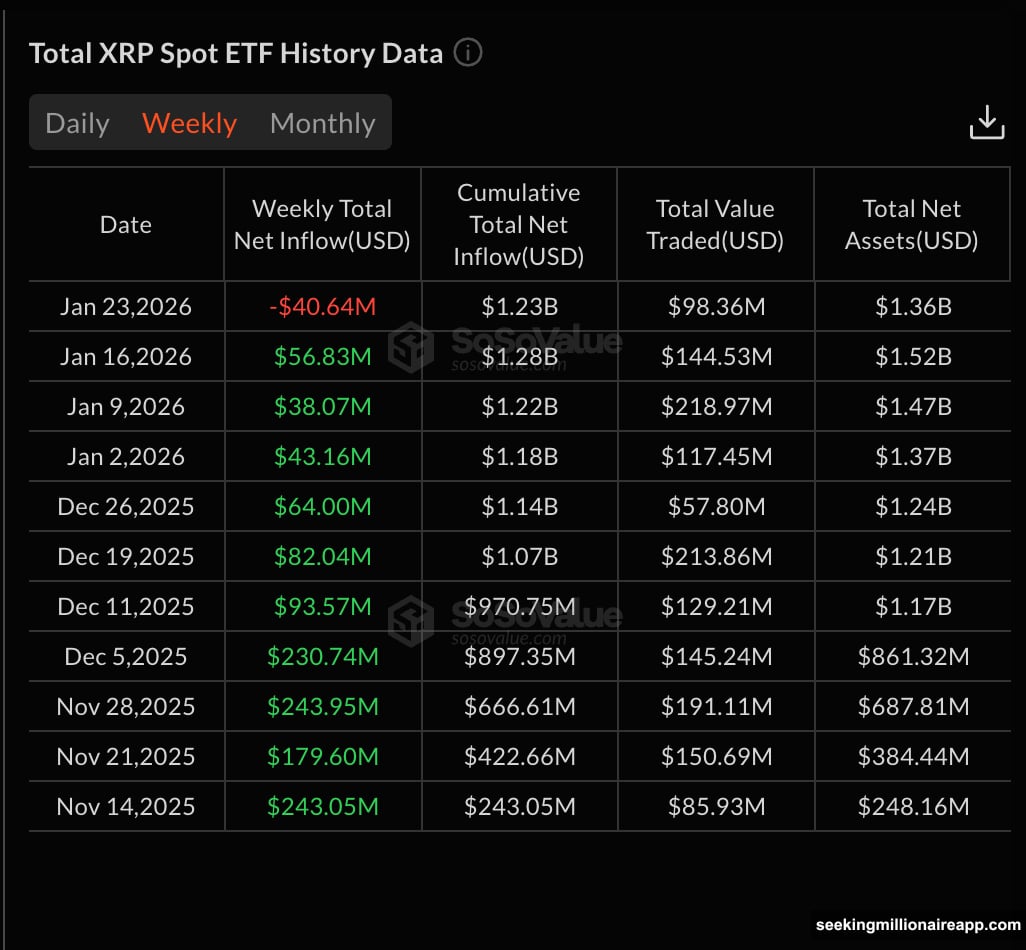Click the Total Value Traded header

click(715, 224)
